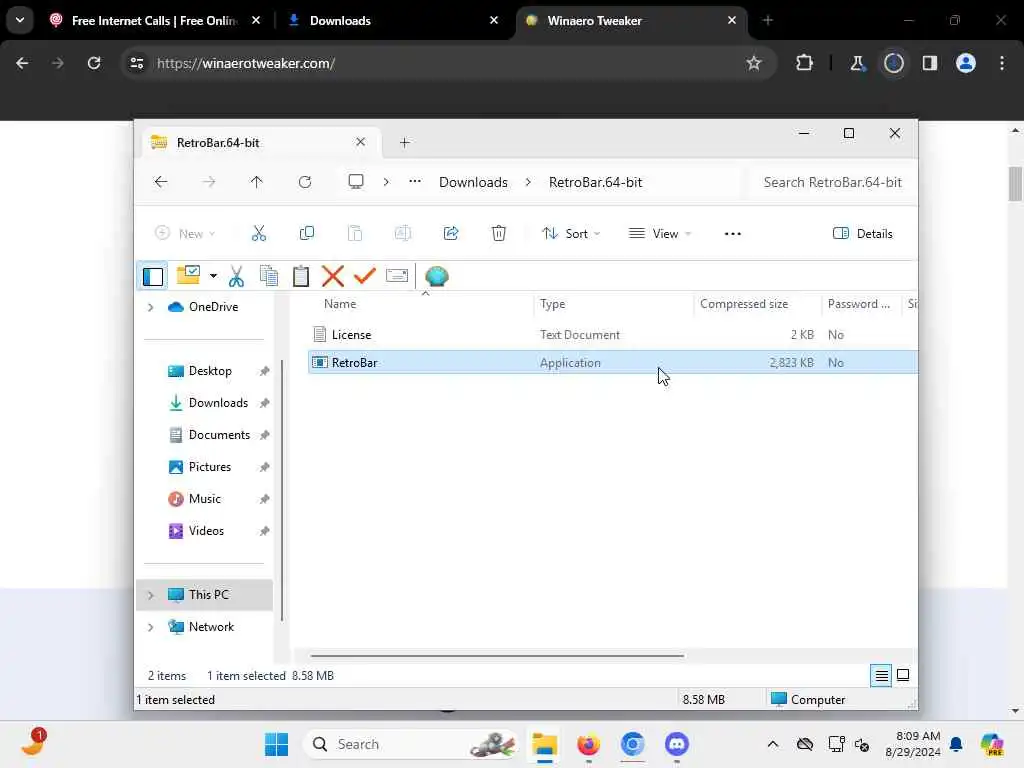Sort by the Type column header
Viewport: 1024px width, 768px height.
[x=615, y=304]
